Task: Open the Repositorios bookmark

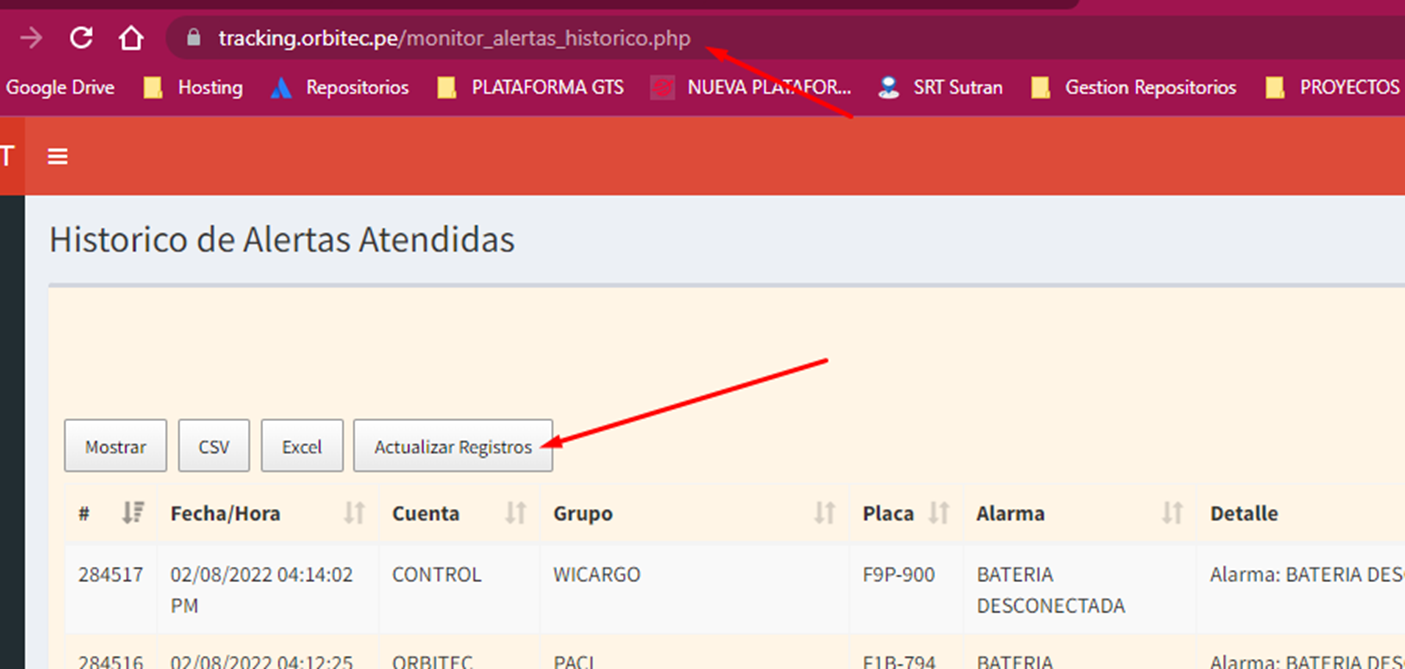Action: tap(342, 88)
